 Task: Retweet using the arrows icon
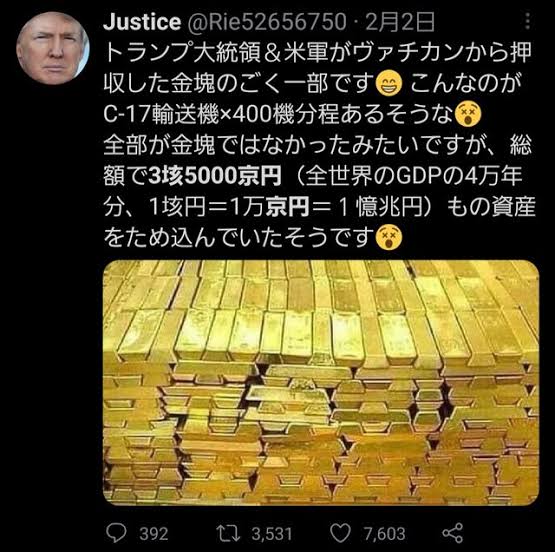pyautogui.click(x=228, y=533)
